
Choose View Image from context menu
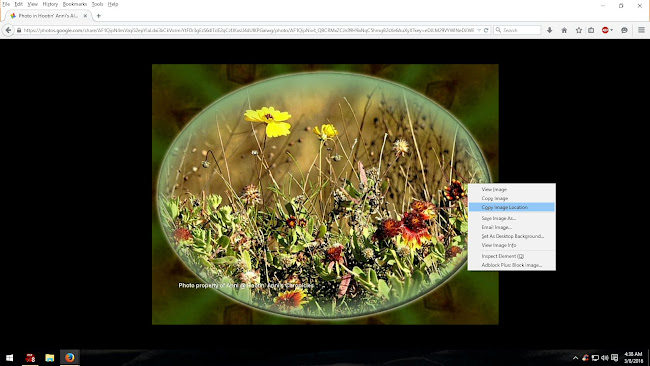point(512,189)
